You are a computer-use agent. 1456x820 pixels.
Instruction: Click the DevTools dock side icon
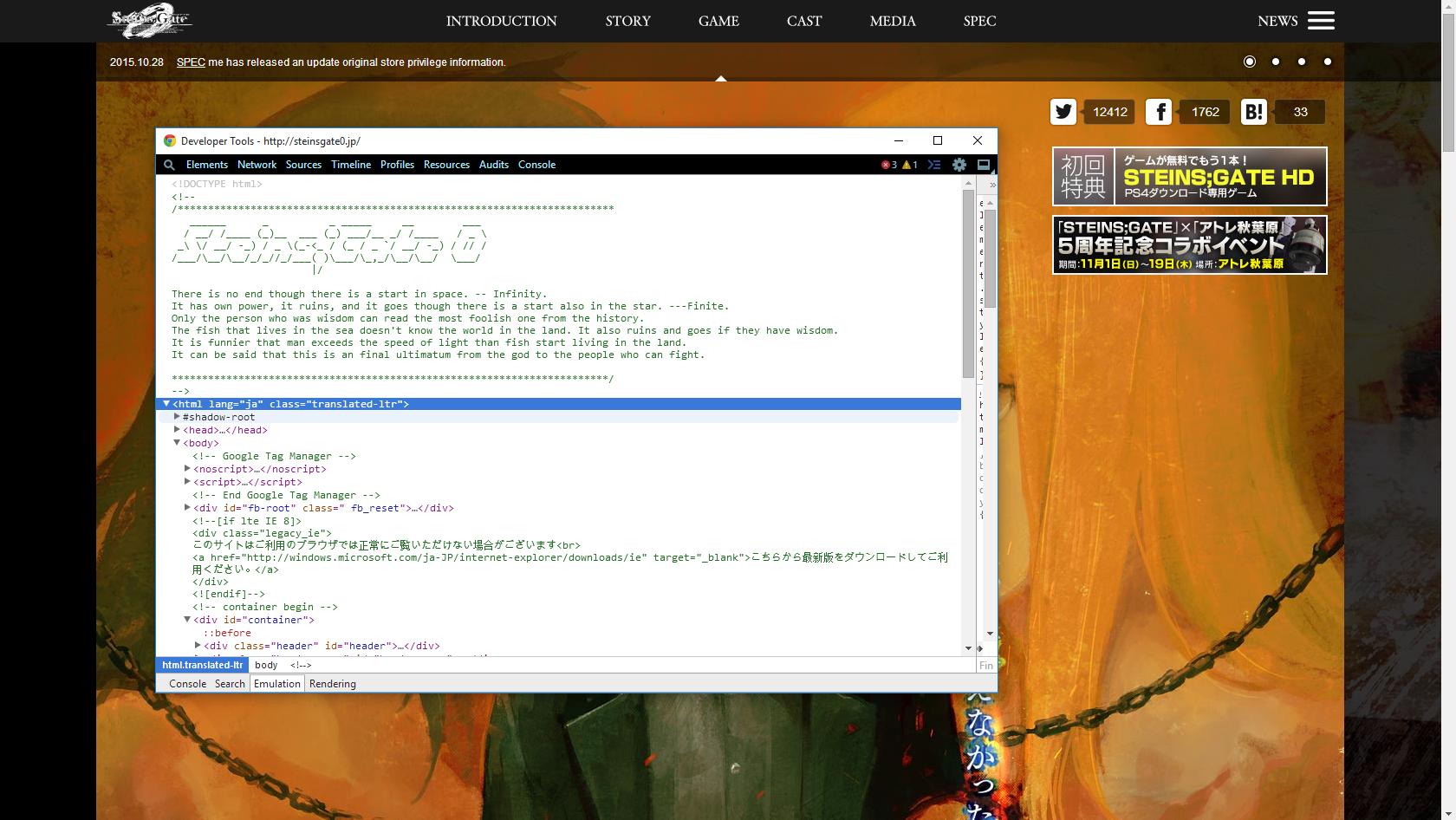pos(984,165)
